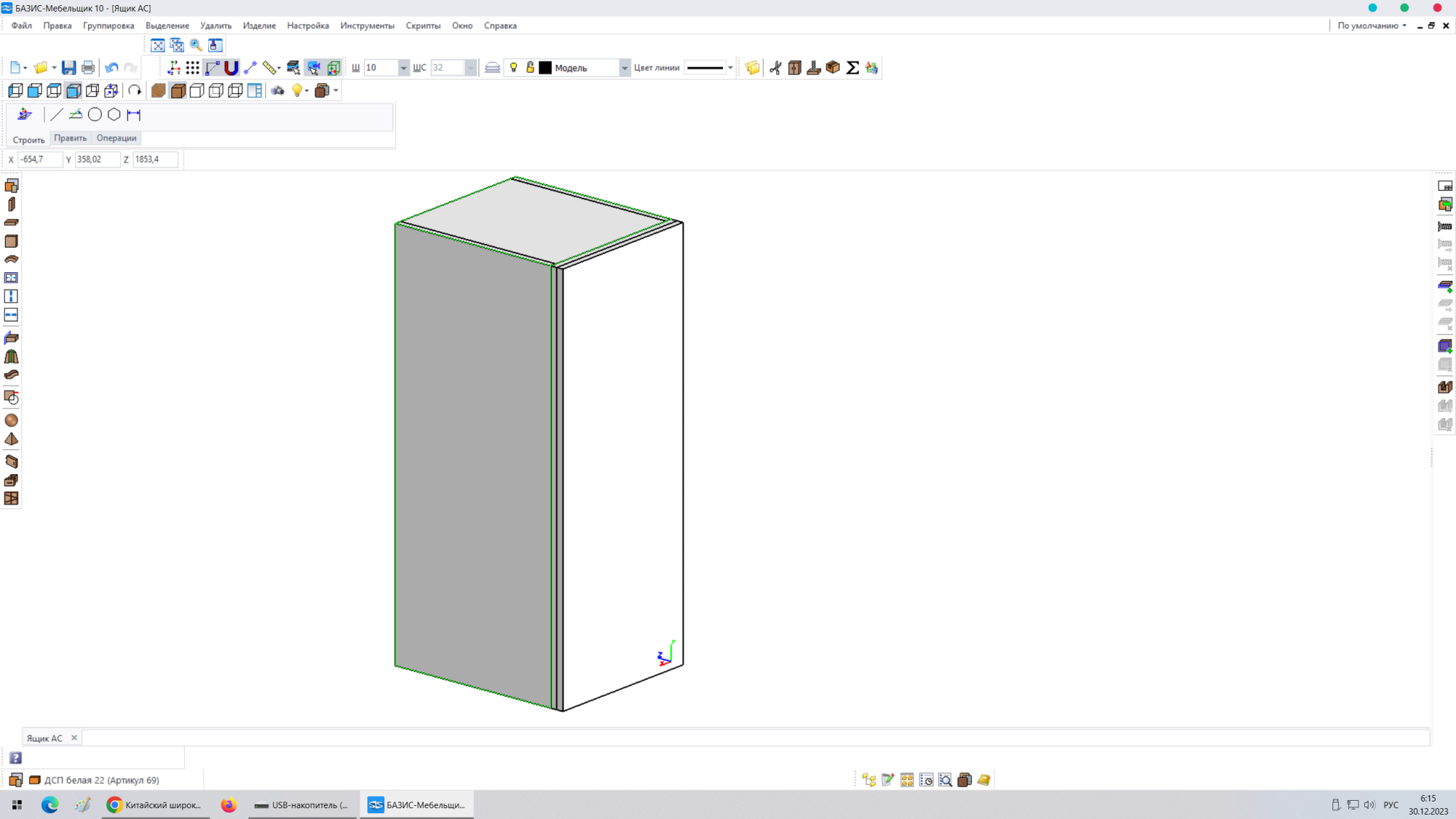The image size is (1456, 819).
Task: Click the Undo arrow
Action: (111, 68)
